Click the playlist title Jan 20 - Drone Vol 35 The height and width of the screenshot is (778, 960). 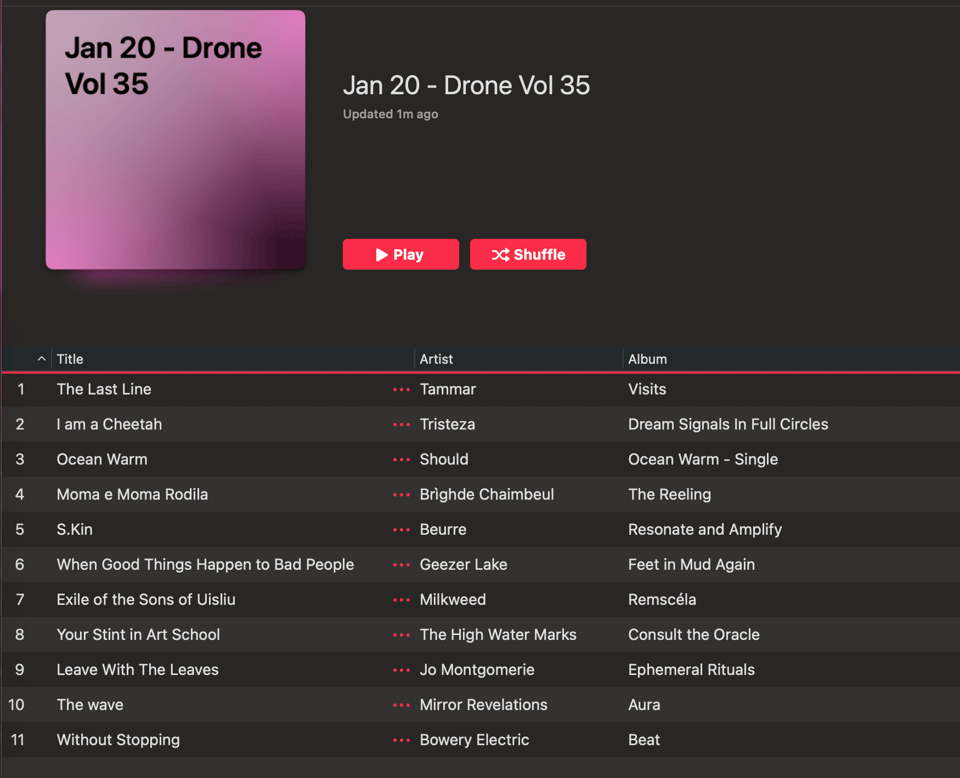point(466,85)
